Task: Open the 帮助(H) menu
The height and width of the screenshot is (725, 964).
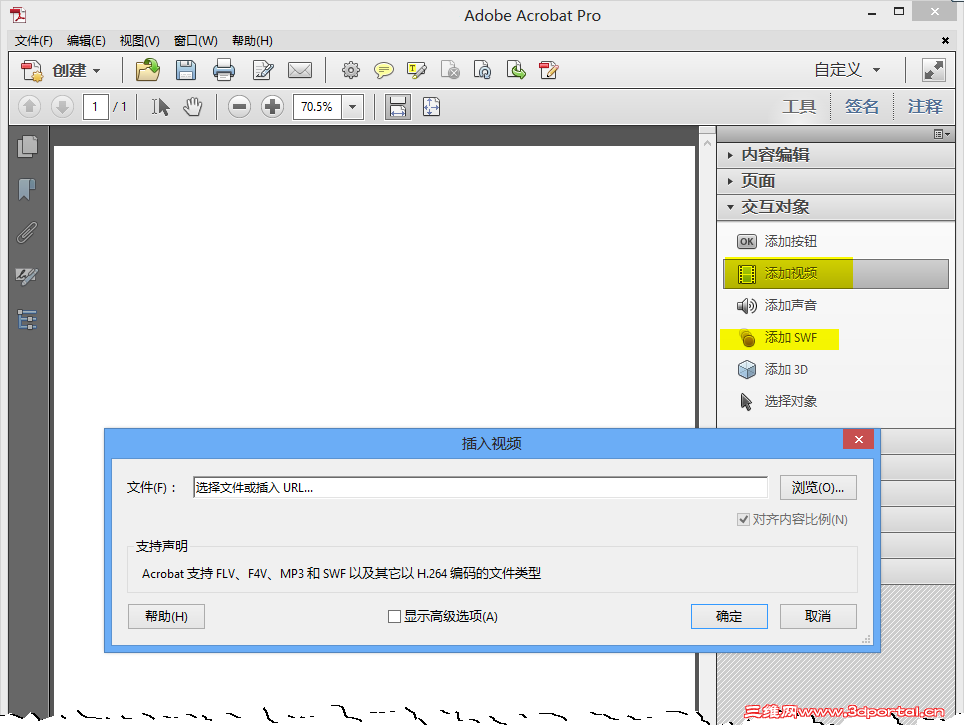Action: tap(252, 41)
